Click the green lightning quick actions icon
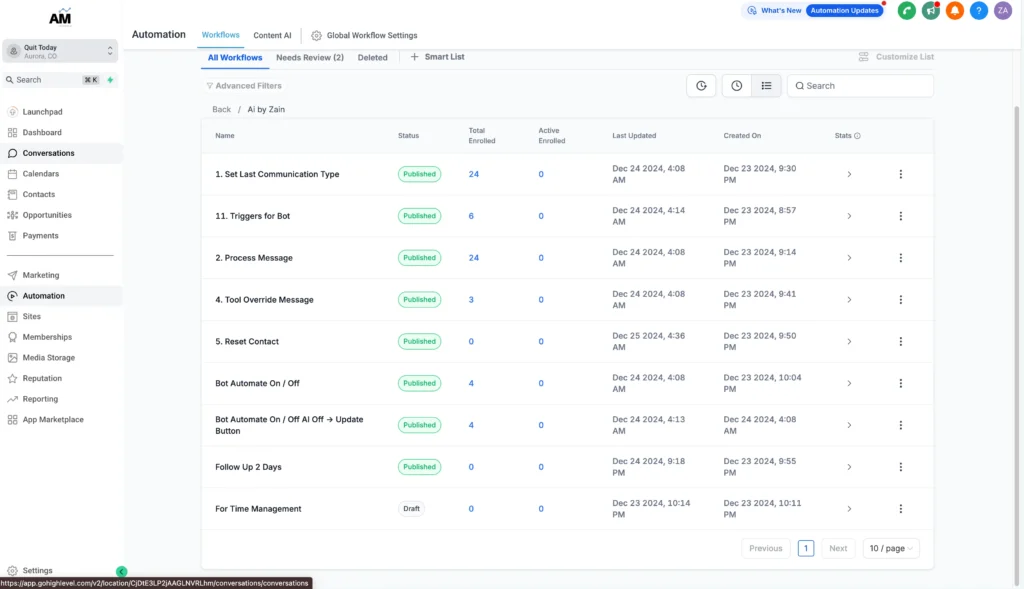 [110, 80]
